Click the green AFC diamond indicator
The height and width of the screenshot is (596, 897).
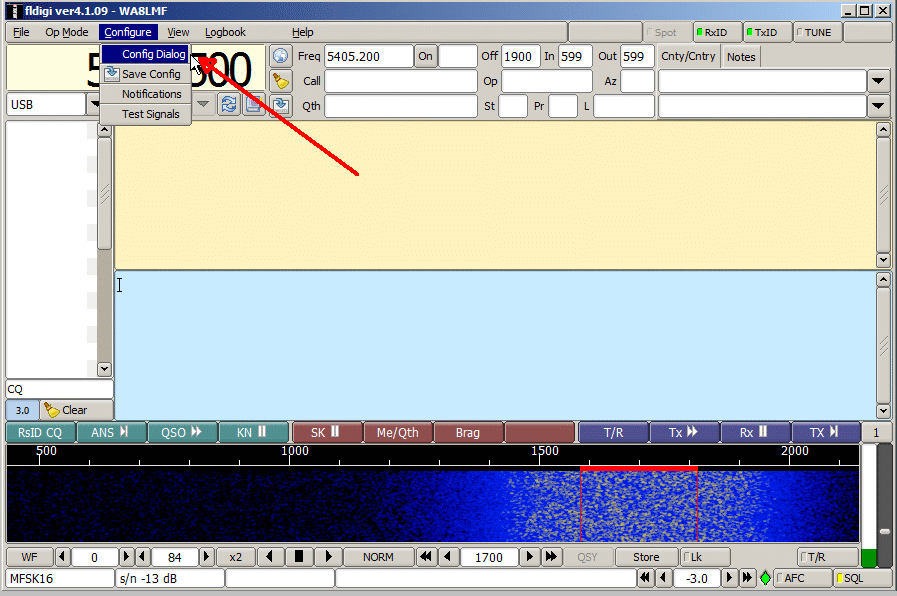coord(765,578)
